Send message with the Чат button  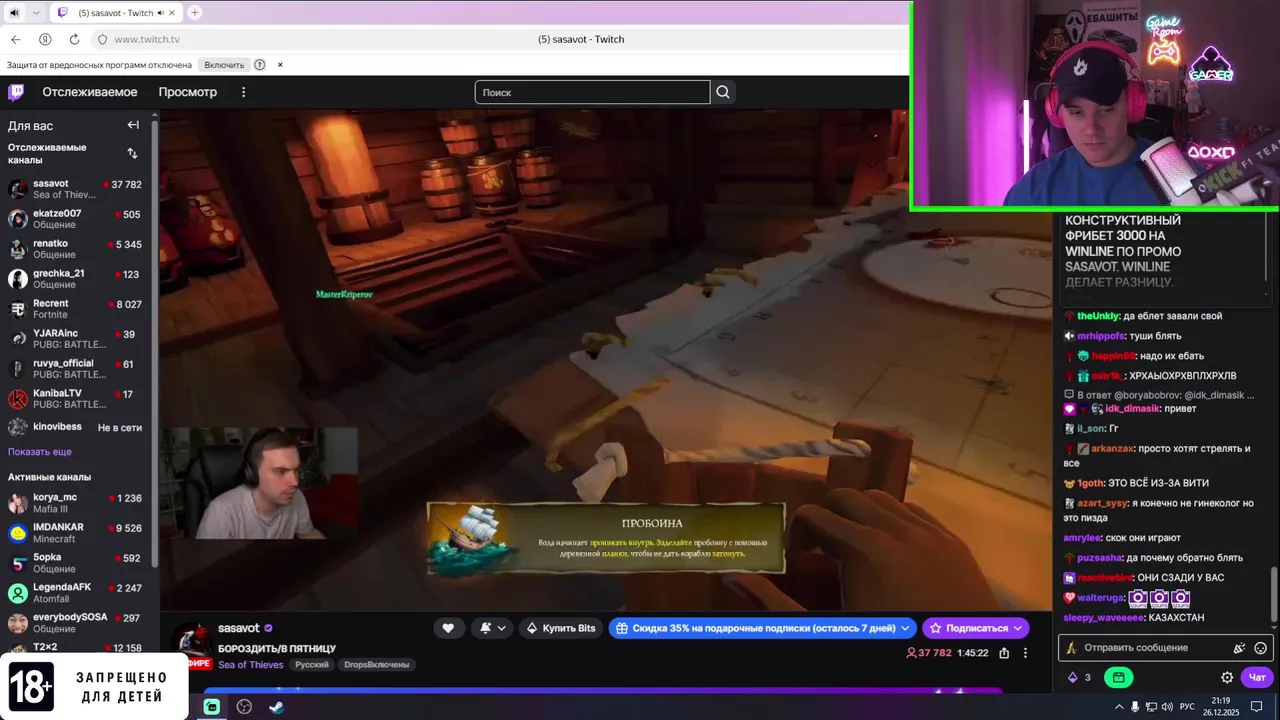[x=1258, y=677]
